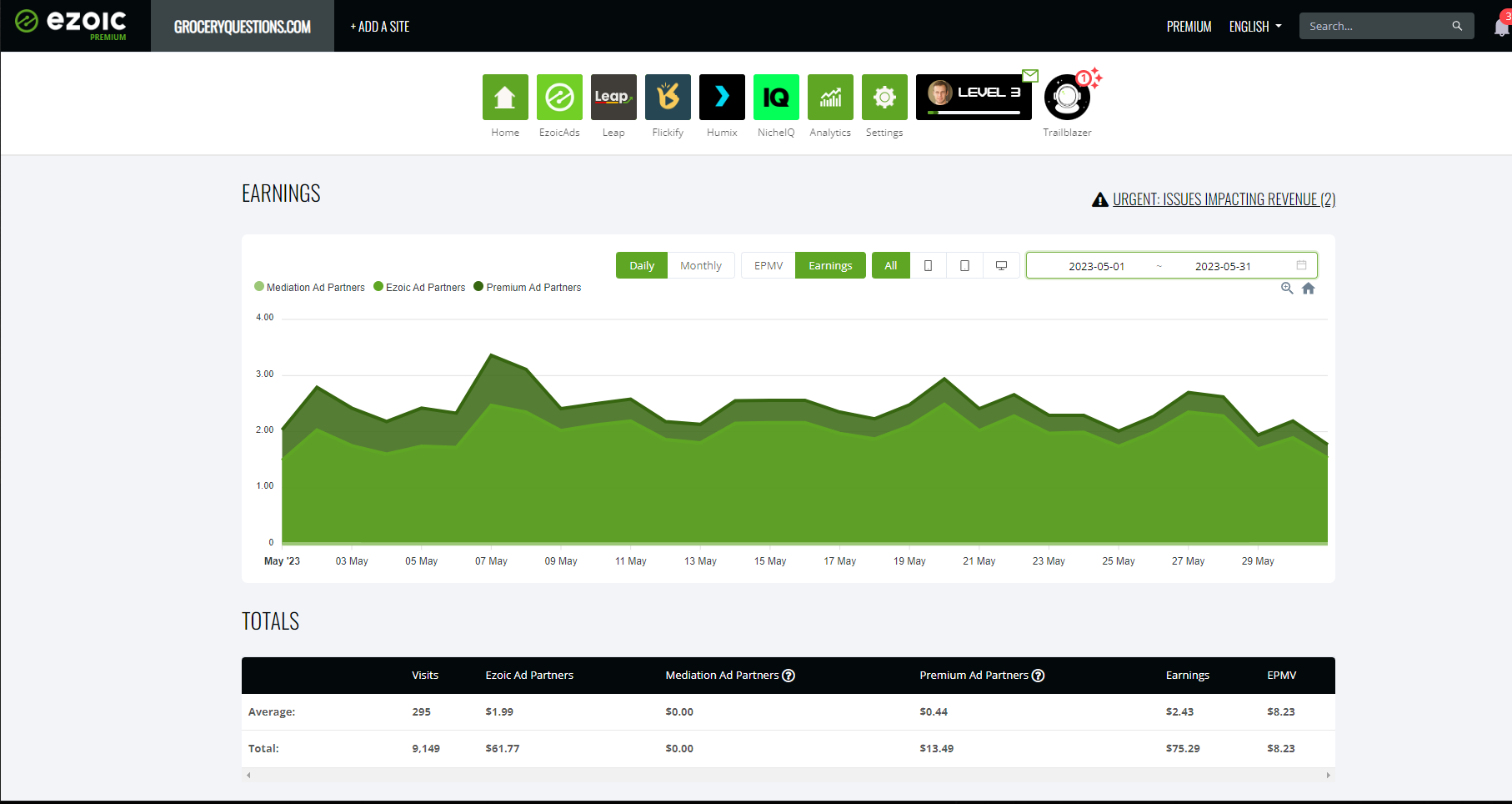Open the Humix icon
This screenshot has height=804, width=1512.
click(722, 97)
